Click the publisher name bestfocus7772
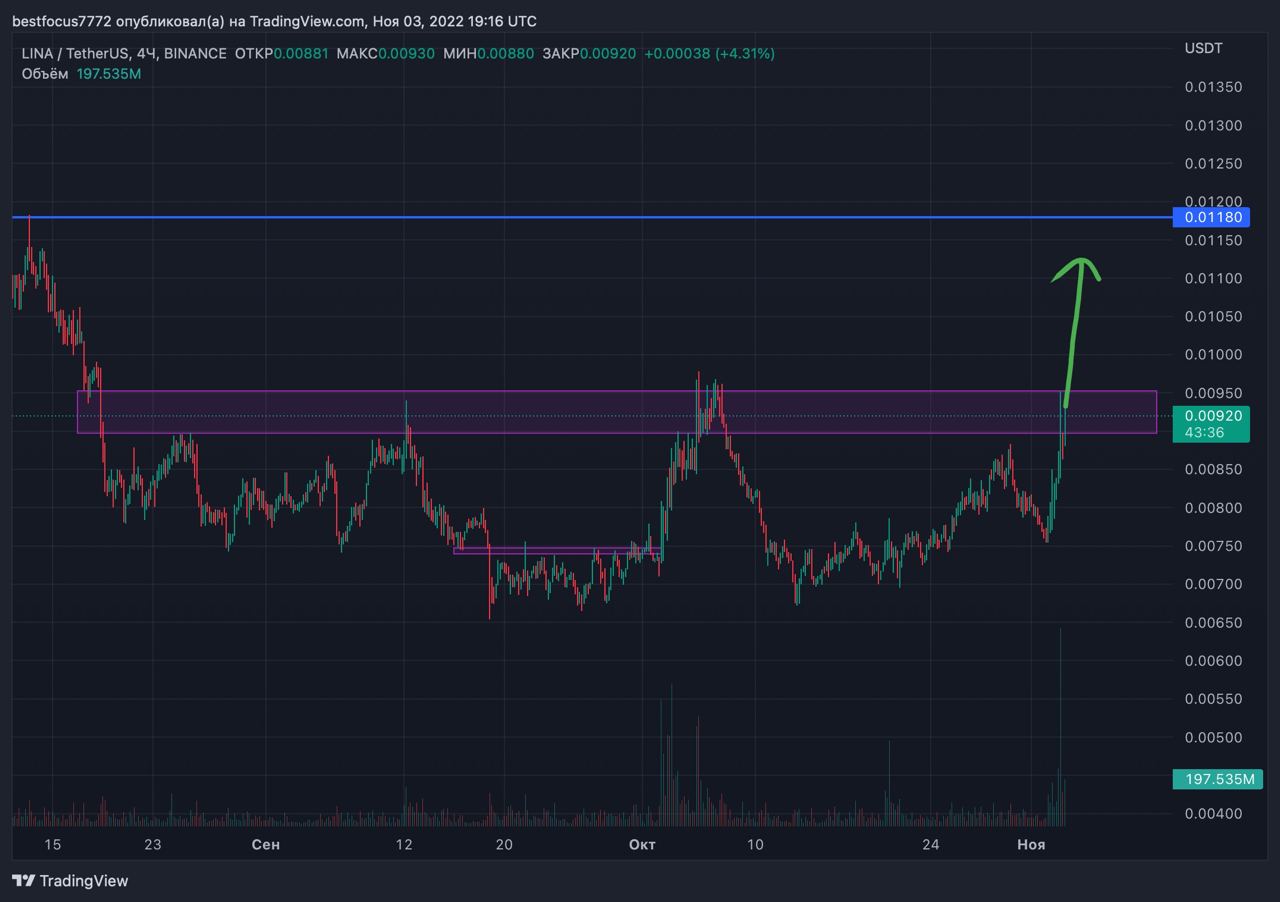Screen dimensions: 1280x902 (x=61, y=21)
